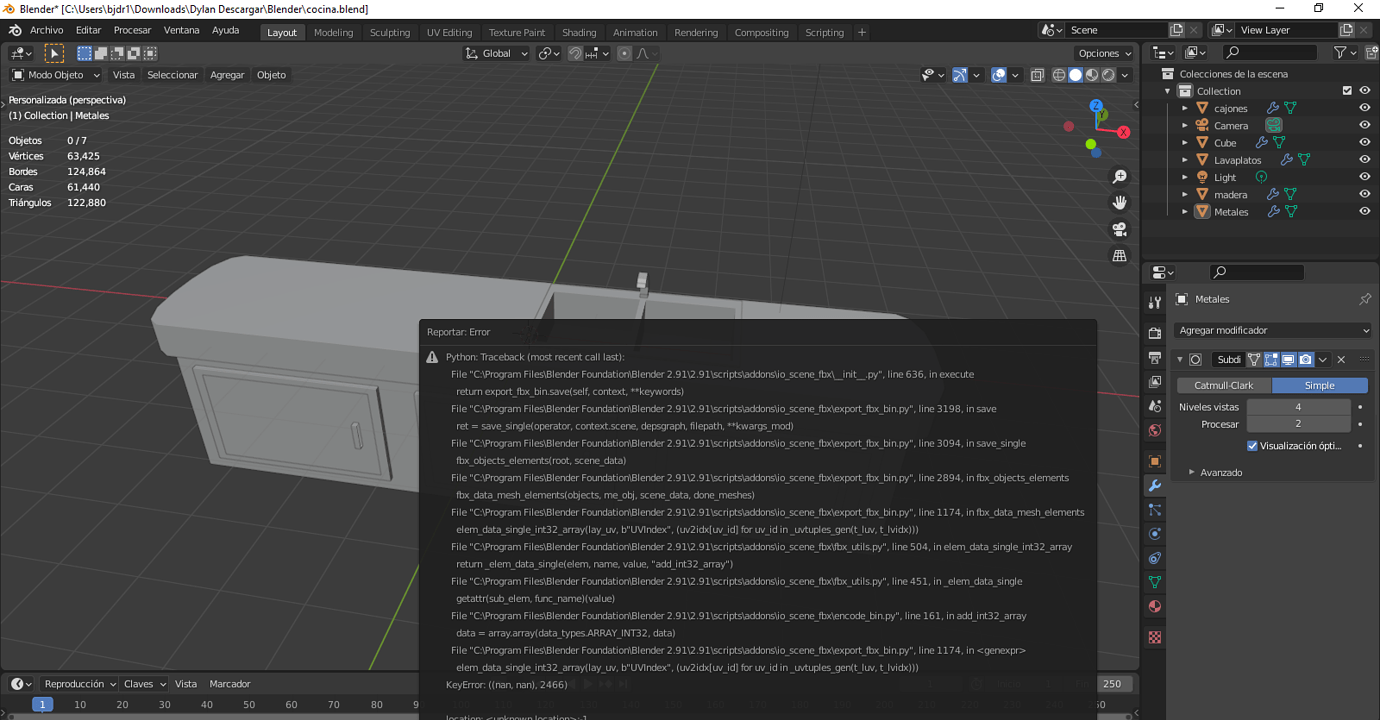Screen dimensions: 1380x720
Task: Collapse the Collection tree node
Action: pos(1167,91)
